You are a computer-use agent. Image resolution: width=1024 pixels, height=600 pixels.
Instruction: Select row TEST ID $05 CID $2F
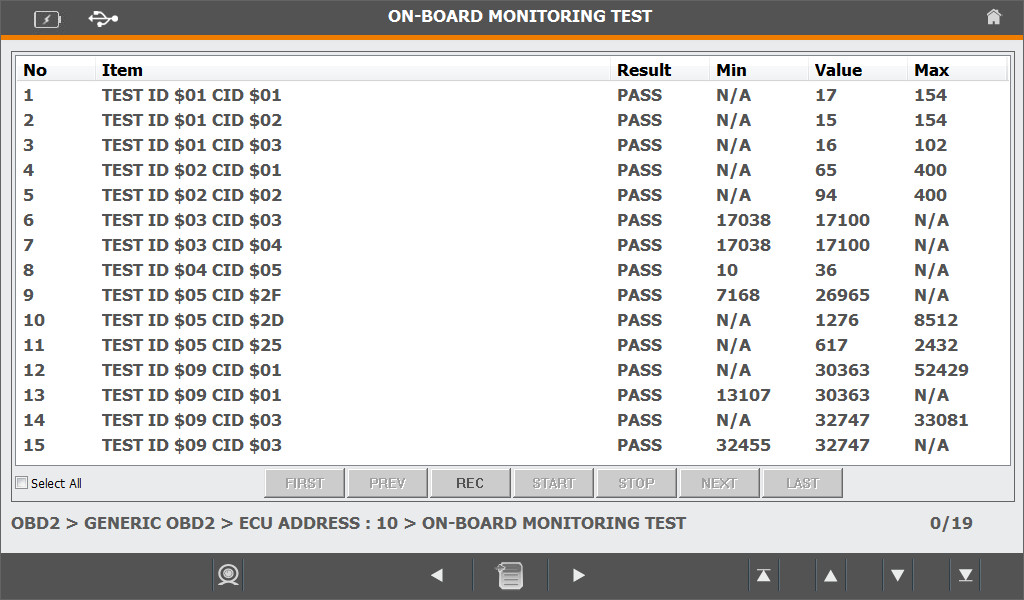tap(192, 295)
